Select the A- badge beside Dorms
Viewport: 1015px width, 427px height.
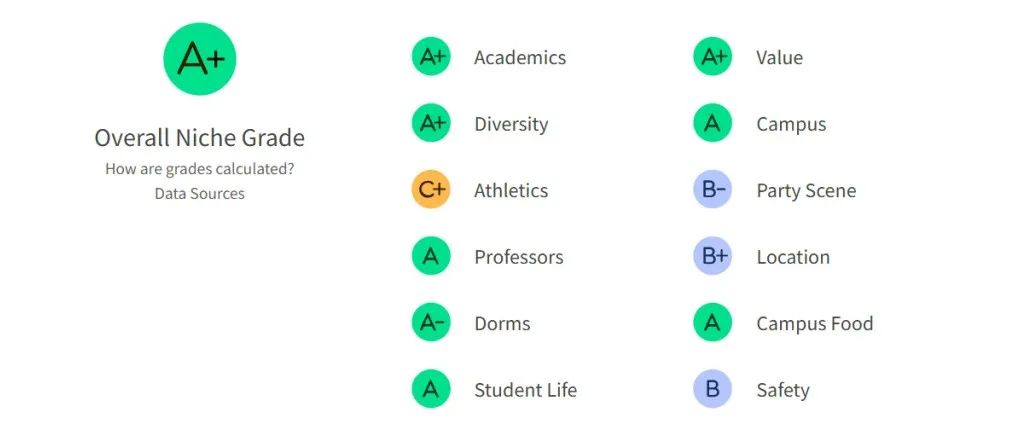coord(431,323)
